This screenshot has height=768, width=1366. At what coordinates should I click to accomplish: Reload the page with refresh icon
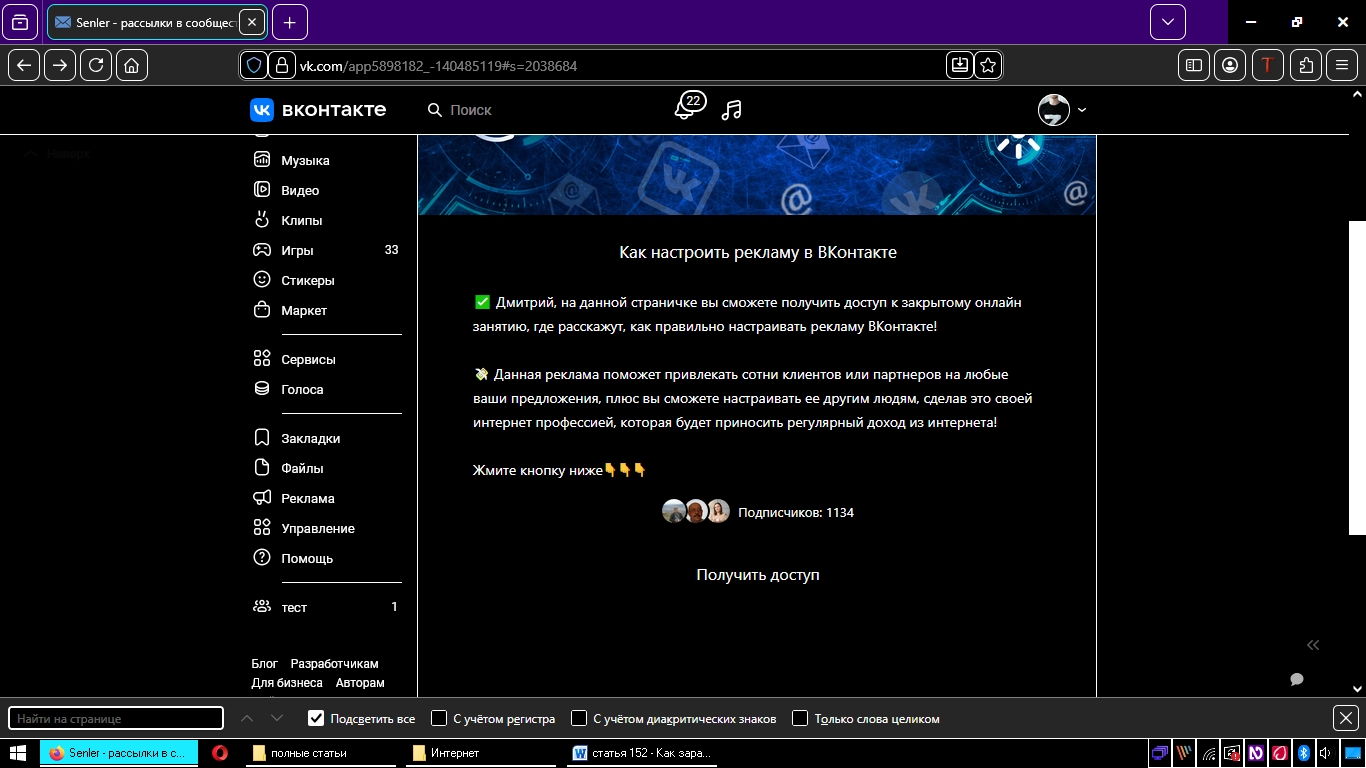(96, 65)
